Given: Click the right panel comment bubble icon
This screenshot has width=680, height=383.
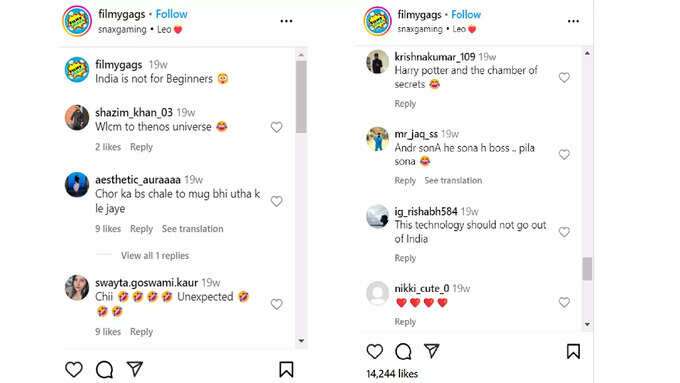Looking at the screenshot, I should click(x=403, y=351).
